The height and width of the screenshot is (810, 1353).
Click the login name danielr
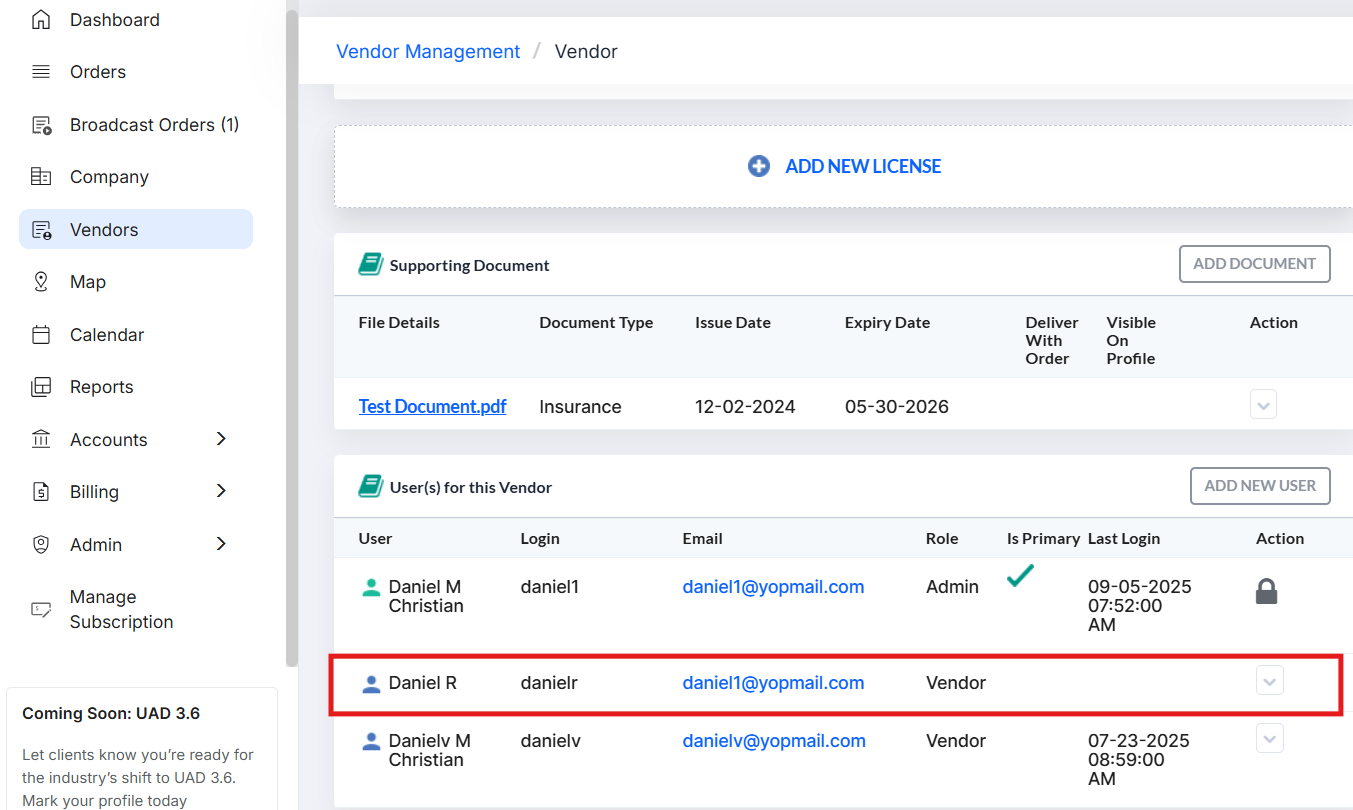[549, 683]
